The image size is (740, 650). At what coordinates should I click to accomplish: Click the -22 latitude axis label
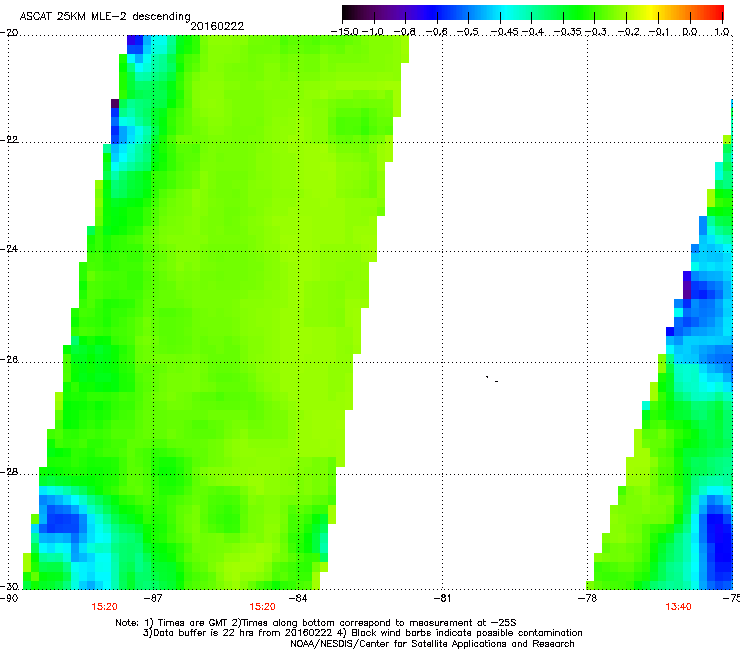9,140
